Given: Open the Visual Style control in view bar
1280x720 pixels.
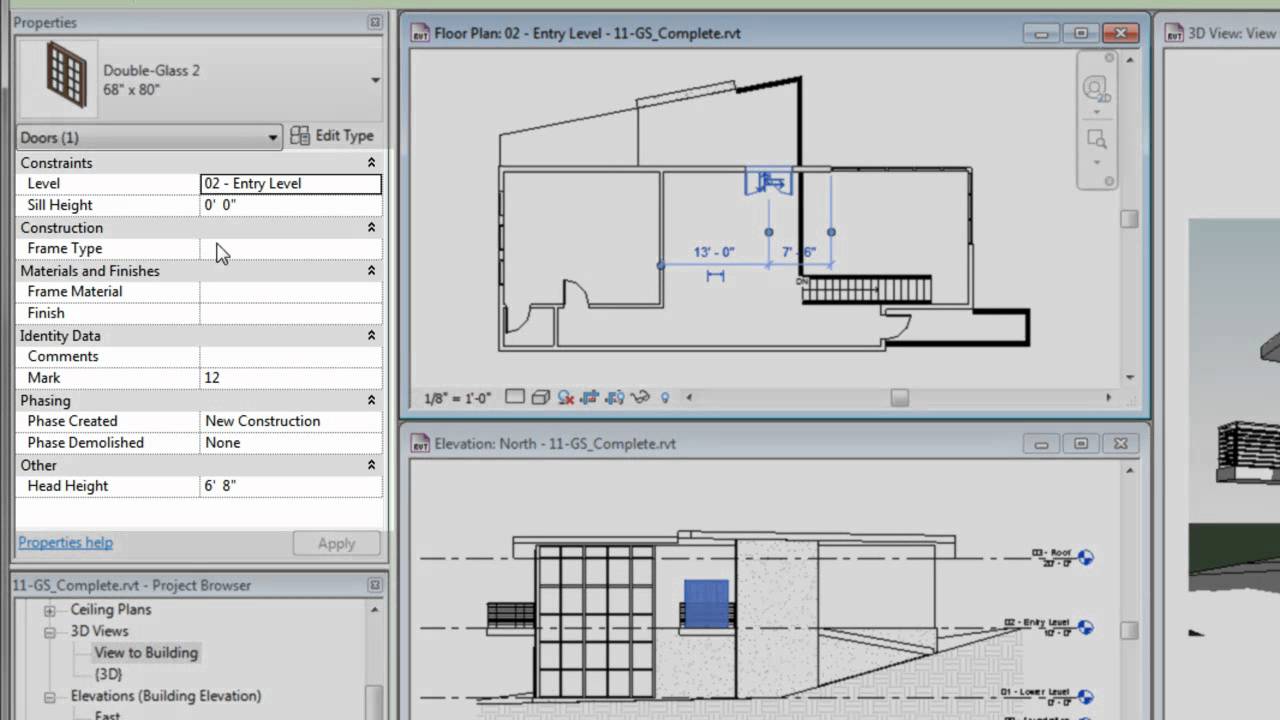Looking at the screenshot, I should [x=540, y=397].
